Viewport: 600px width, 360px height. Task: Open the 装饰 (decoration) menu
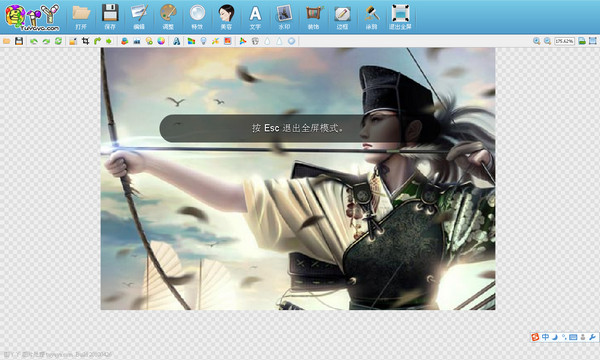click(x=313, y=17)
